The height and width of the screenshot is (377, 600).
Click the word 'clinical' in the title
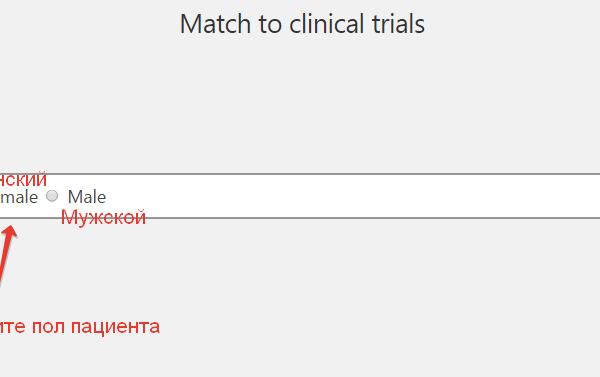[327, 24]
